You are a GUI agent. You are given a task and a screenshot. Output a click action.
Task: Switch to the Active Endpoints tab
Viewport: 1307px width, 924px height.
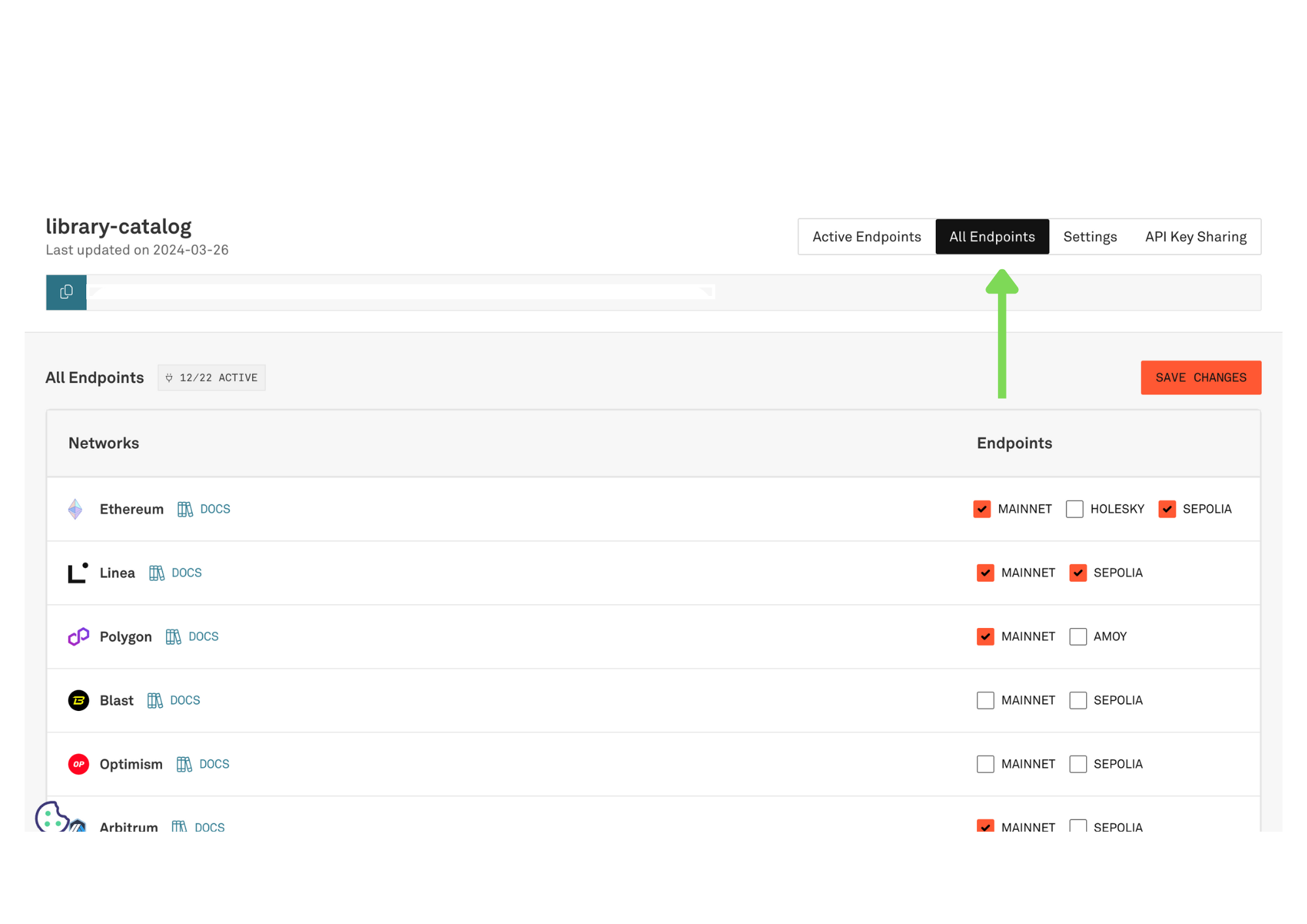[x=866, y=237]
